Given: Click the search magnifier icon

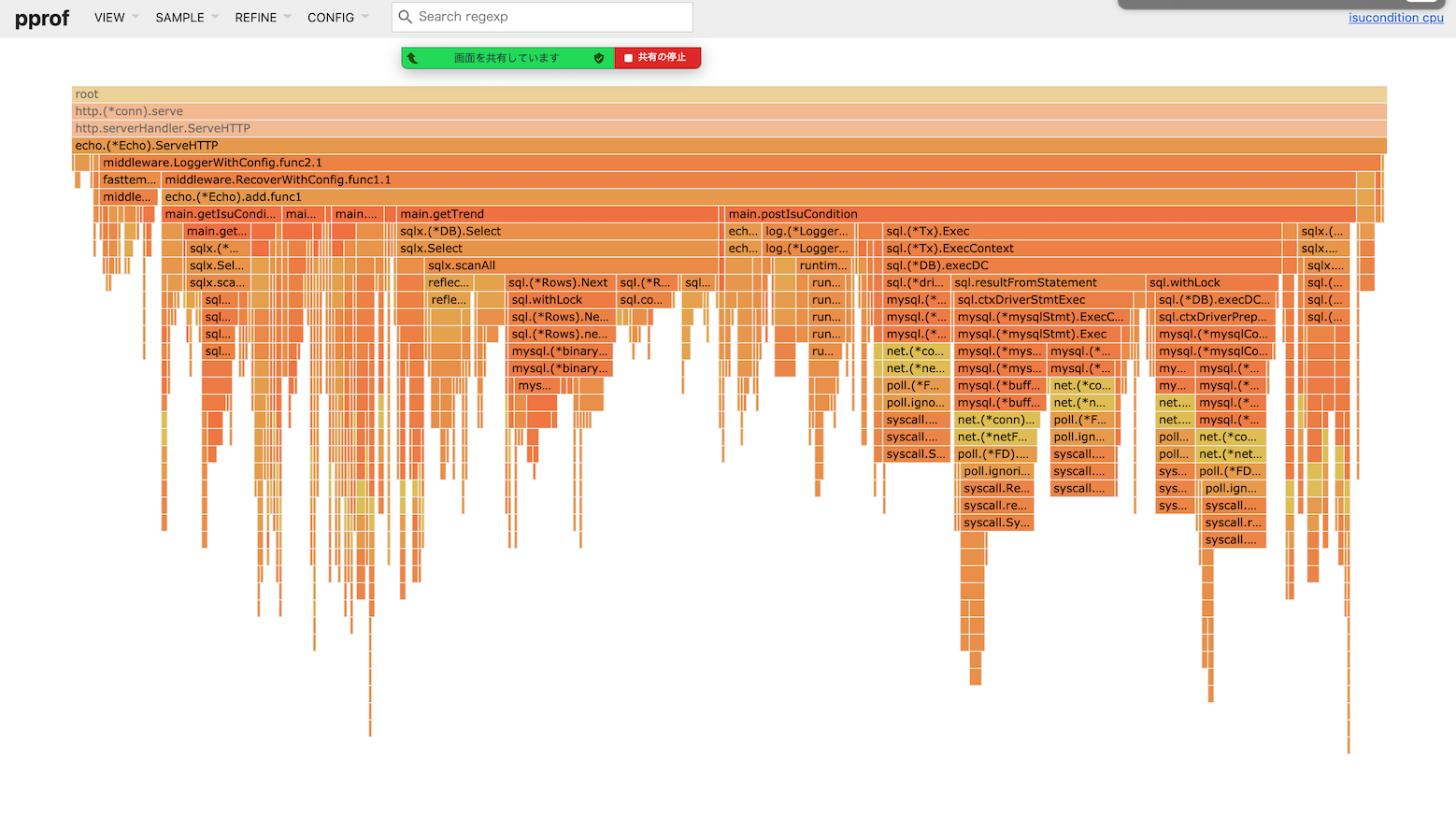Looking at the screenshot, I should pyautogui.click(x=406, y=17).
